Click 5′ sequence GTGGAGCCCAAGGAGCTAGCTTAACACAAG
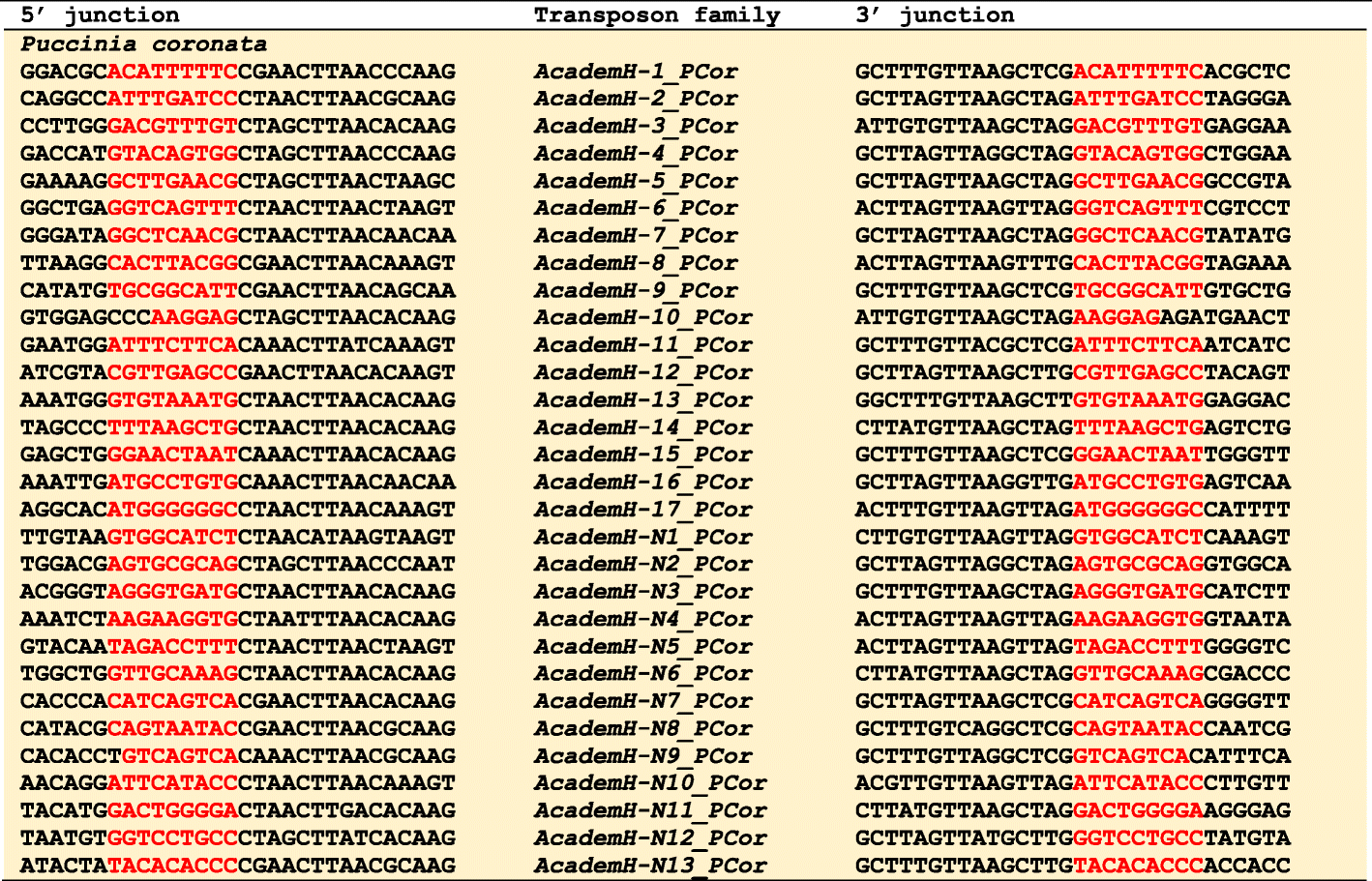This screenshot has height=881, width=1372. click(x=238, y=317)
